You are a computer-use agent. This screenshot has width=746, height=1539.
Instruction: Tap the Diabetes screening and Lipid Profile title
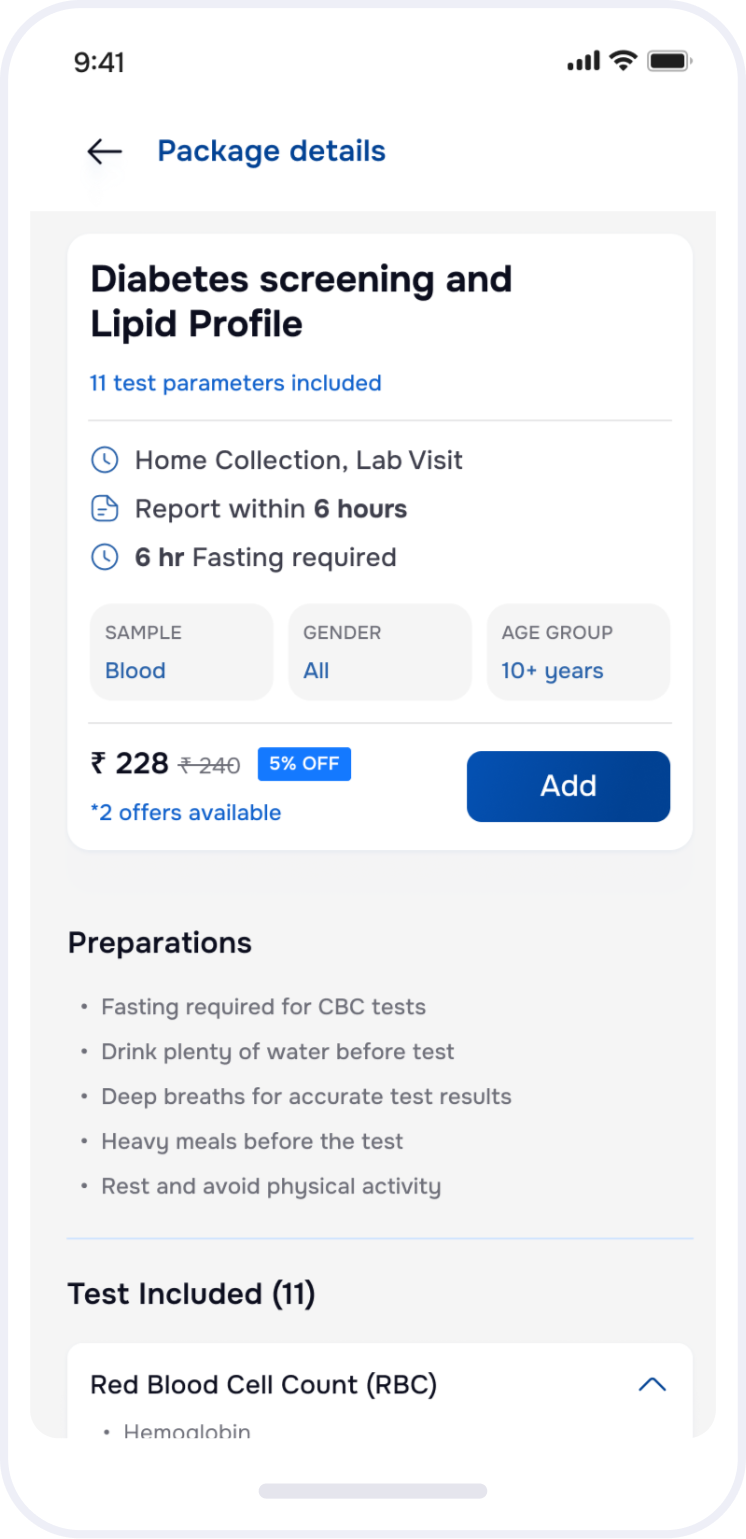point(301,301)
